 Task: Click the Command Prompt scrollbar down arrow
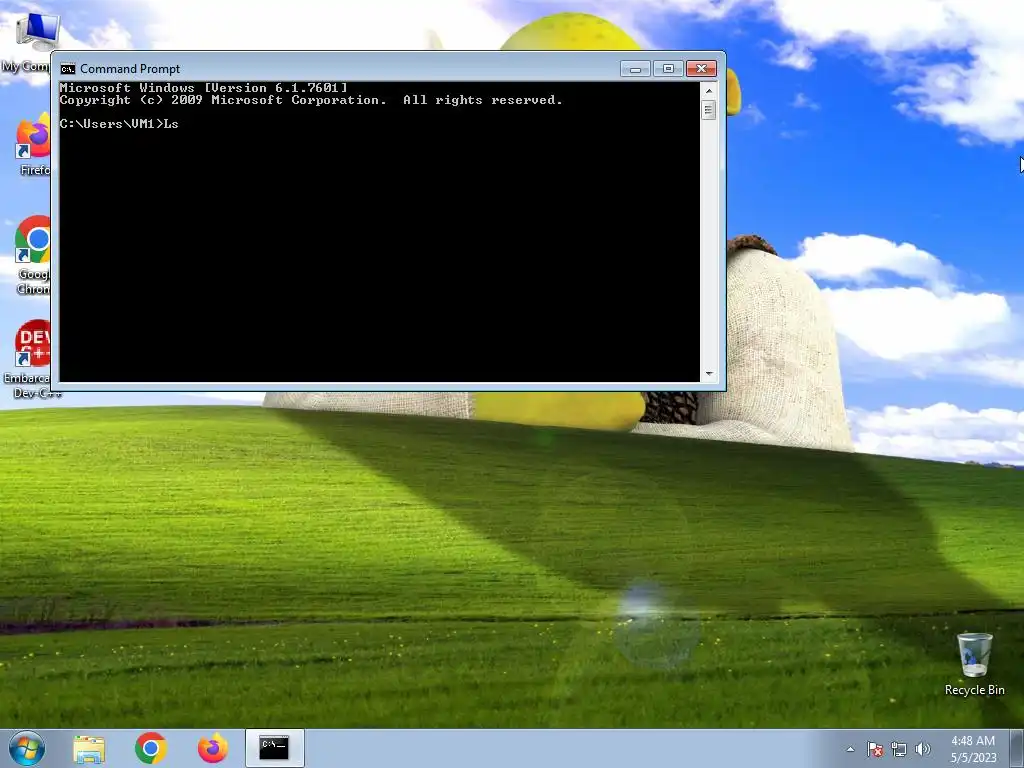(709, 374)
